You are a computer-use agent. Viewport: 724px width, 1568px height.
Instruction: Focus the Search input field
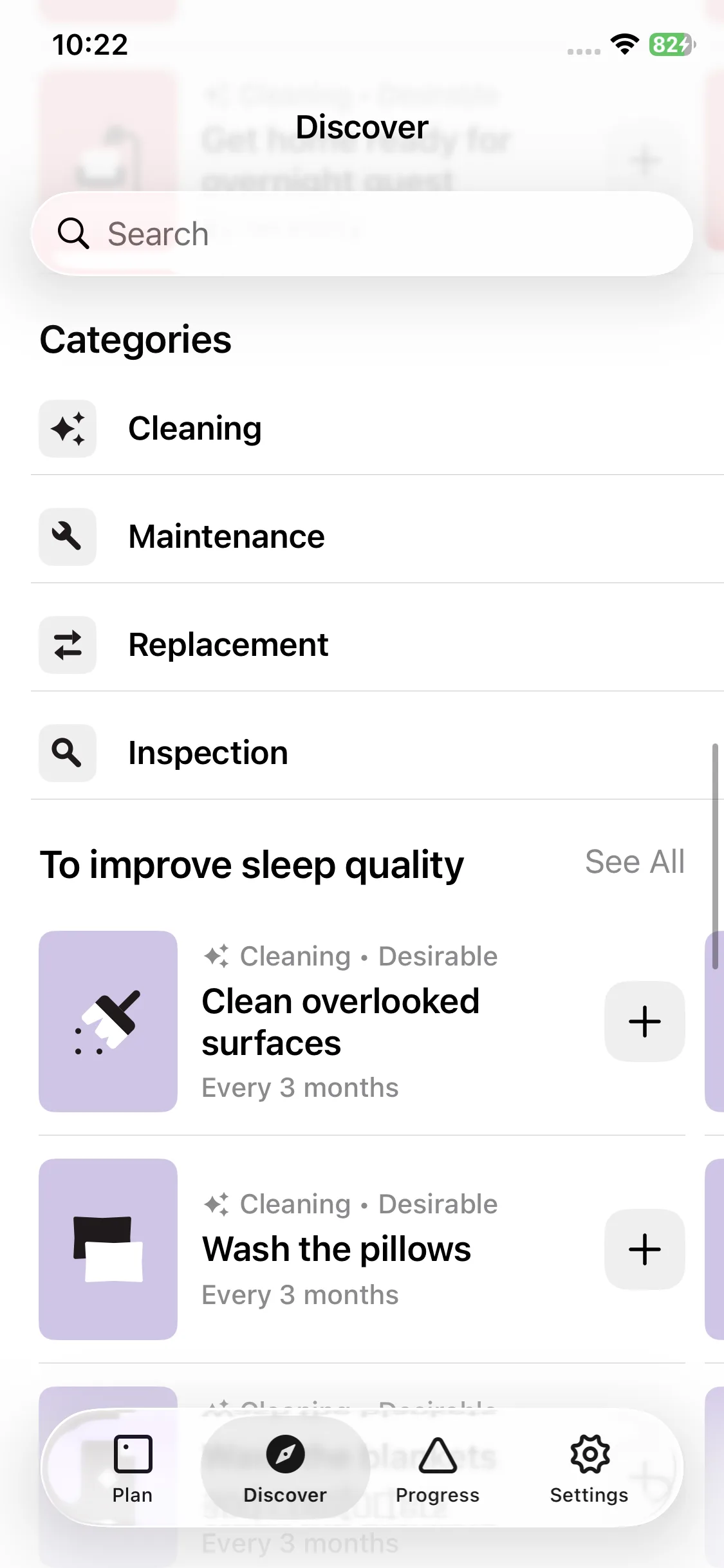click(x=386, y=234)
